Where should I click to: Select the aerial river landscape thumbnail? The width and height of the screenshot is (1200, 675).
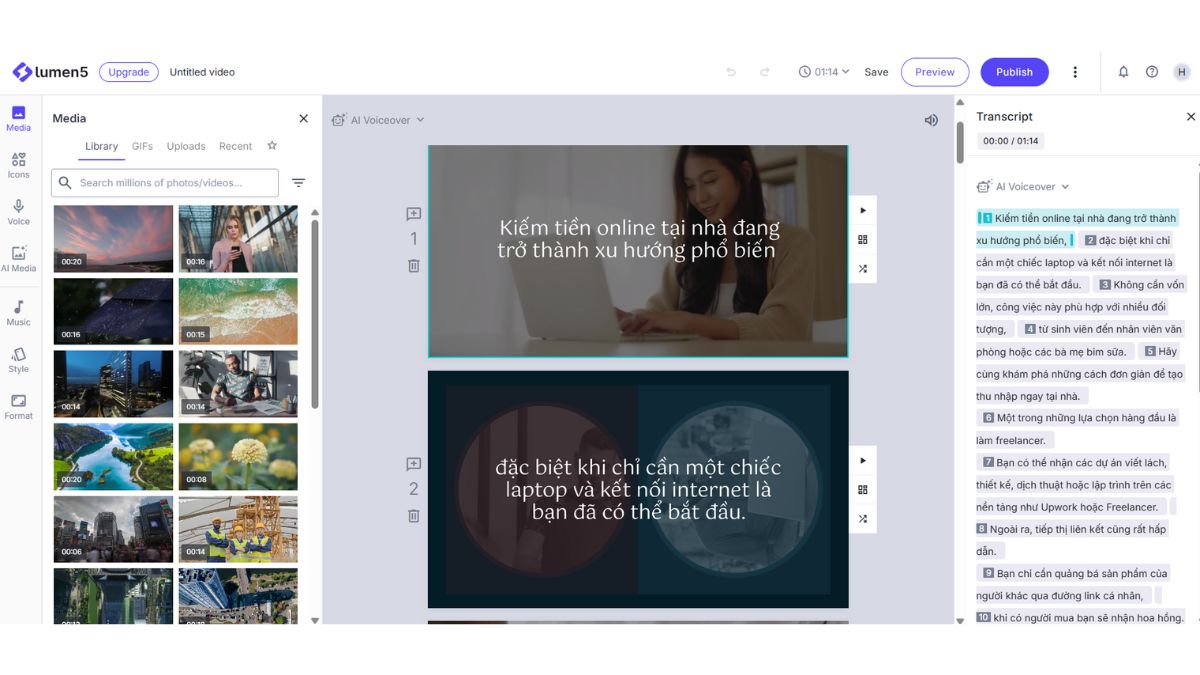113,456
